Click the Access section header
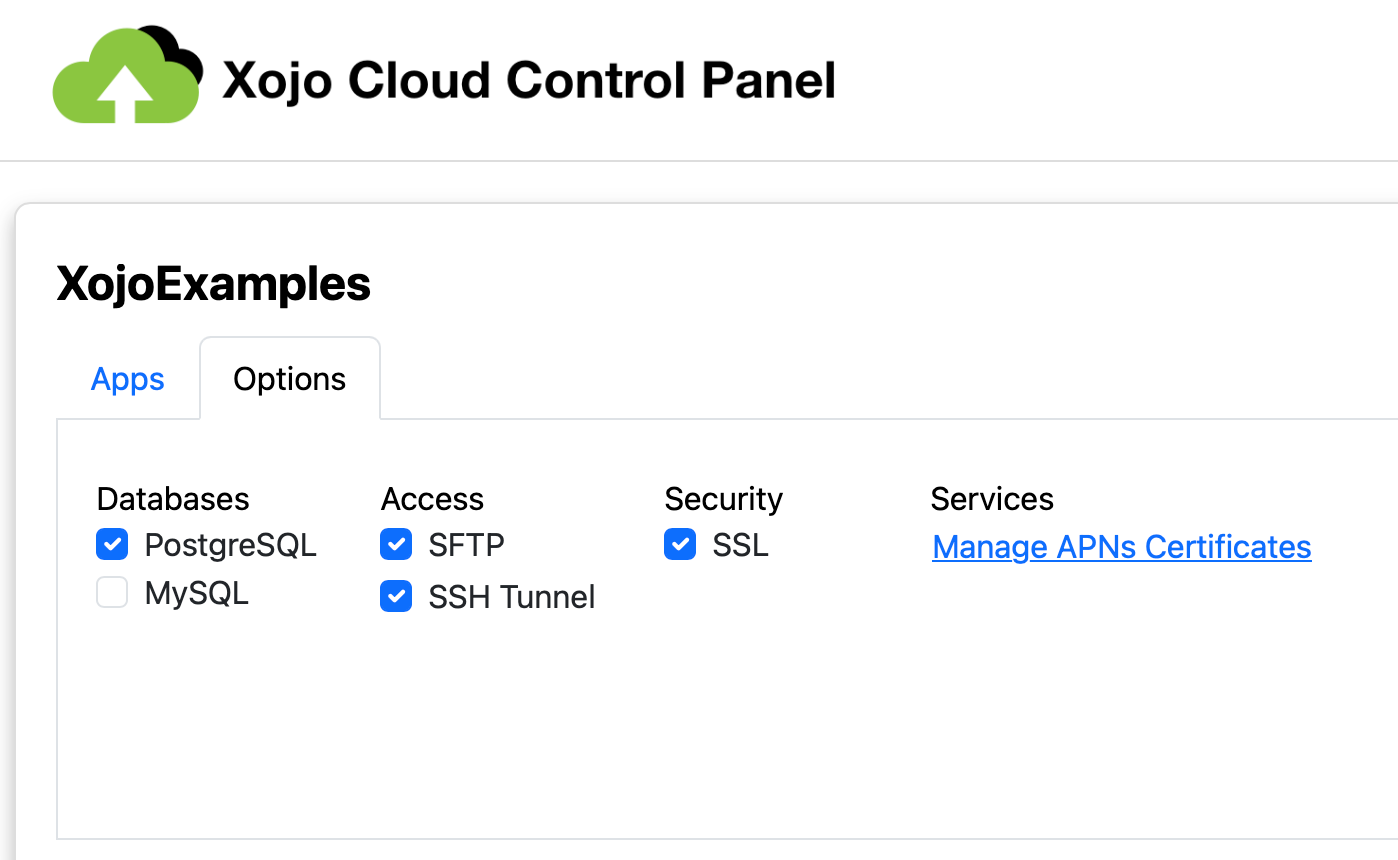The width and height of the screenshot is (1398, 860). point(432,498)
